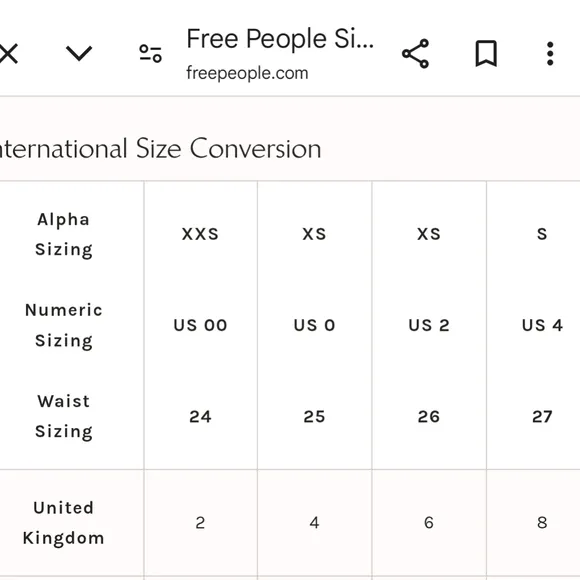Share the Free People size page
Screen dimensions: 580x580
click(x=415, y=54)
